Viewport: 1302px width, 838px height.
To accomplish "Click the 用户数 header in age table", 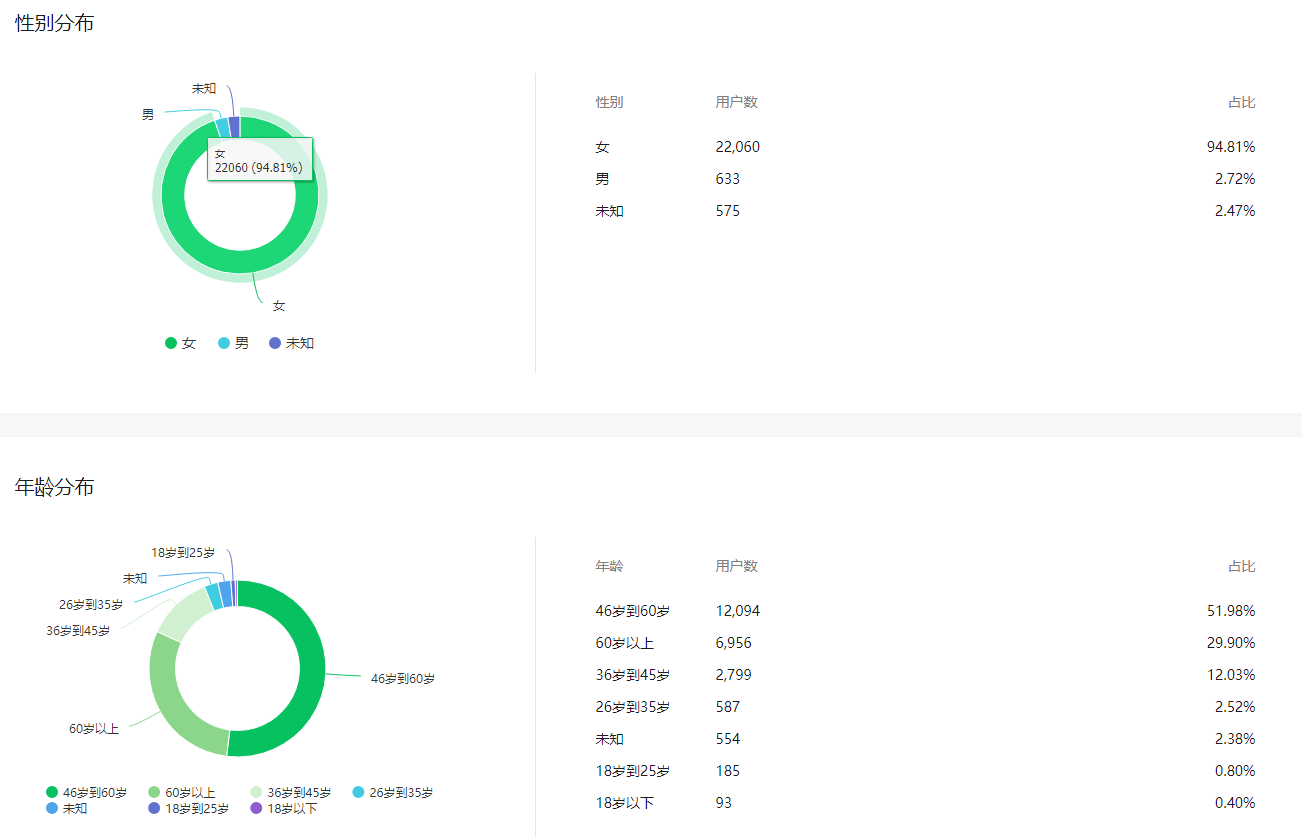I will pyautogui.click(x=737, y=566).
